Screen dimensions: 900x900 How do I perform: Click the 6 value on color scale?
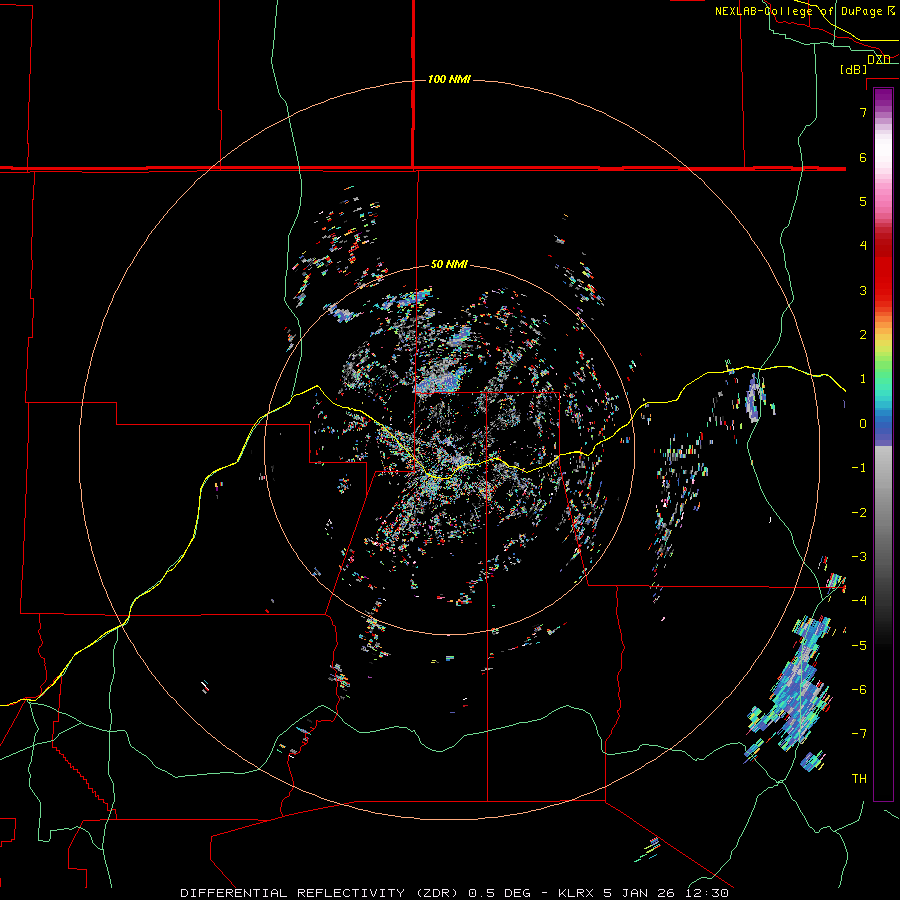pos(863,157)
